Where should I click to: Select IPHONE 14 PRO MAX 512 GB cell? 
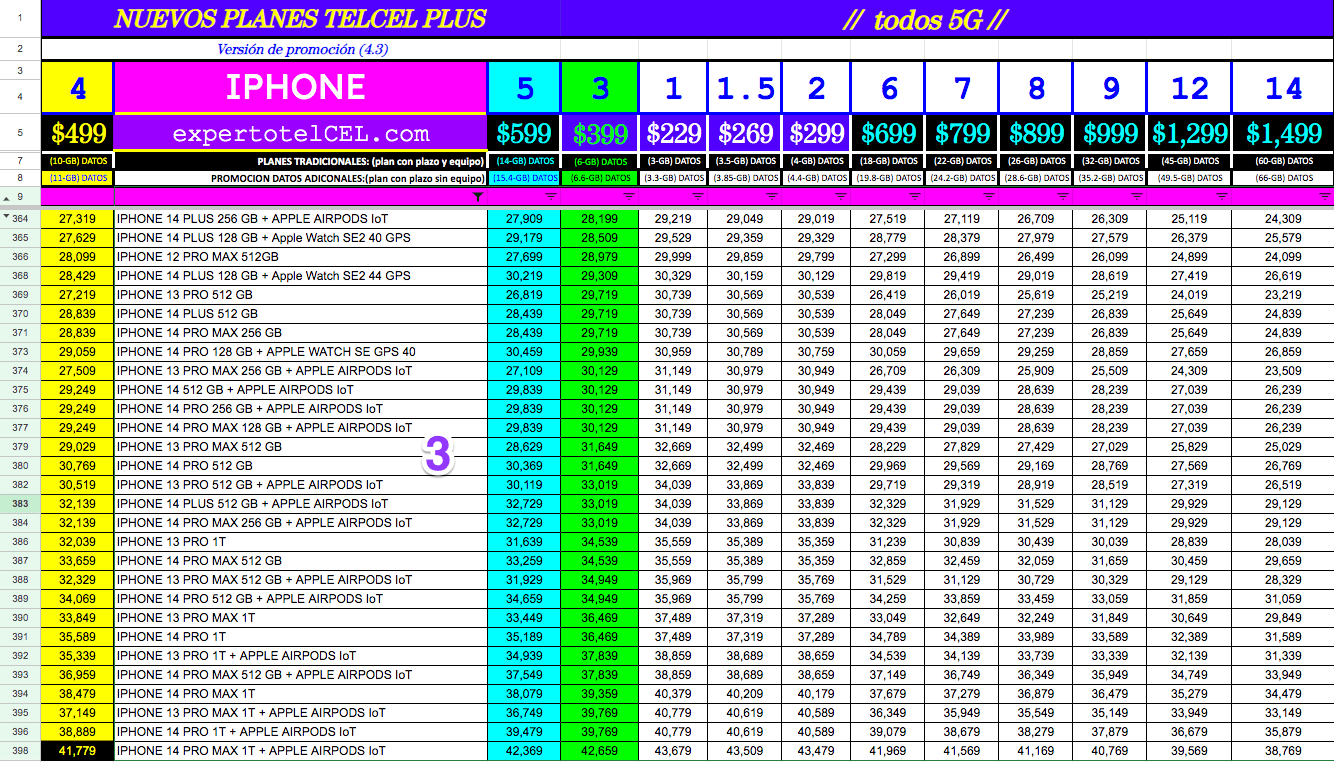[x=301, y=561]
